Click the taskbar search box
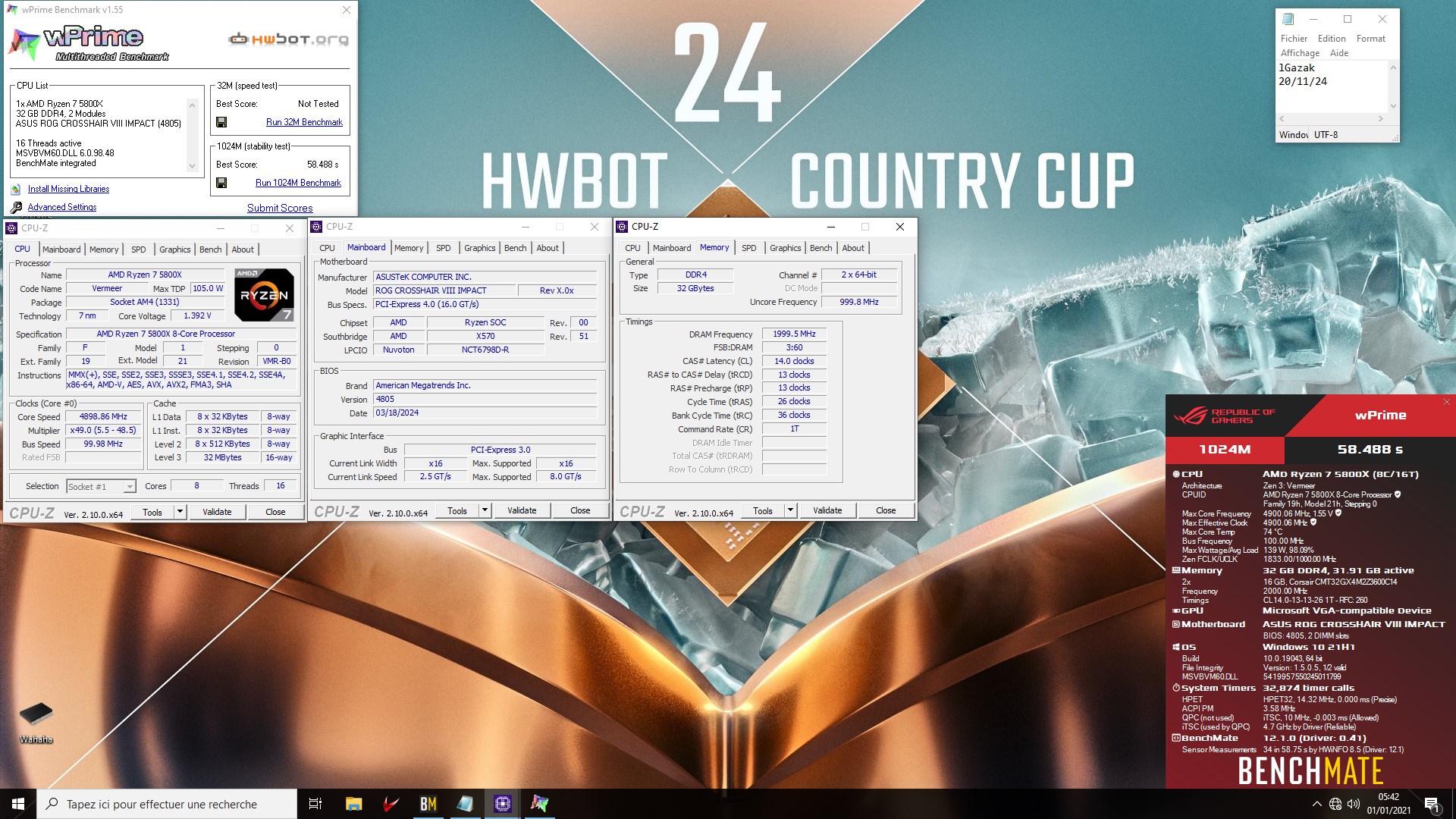 pos(167,804)
